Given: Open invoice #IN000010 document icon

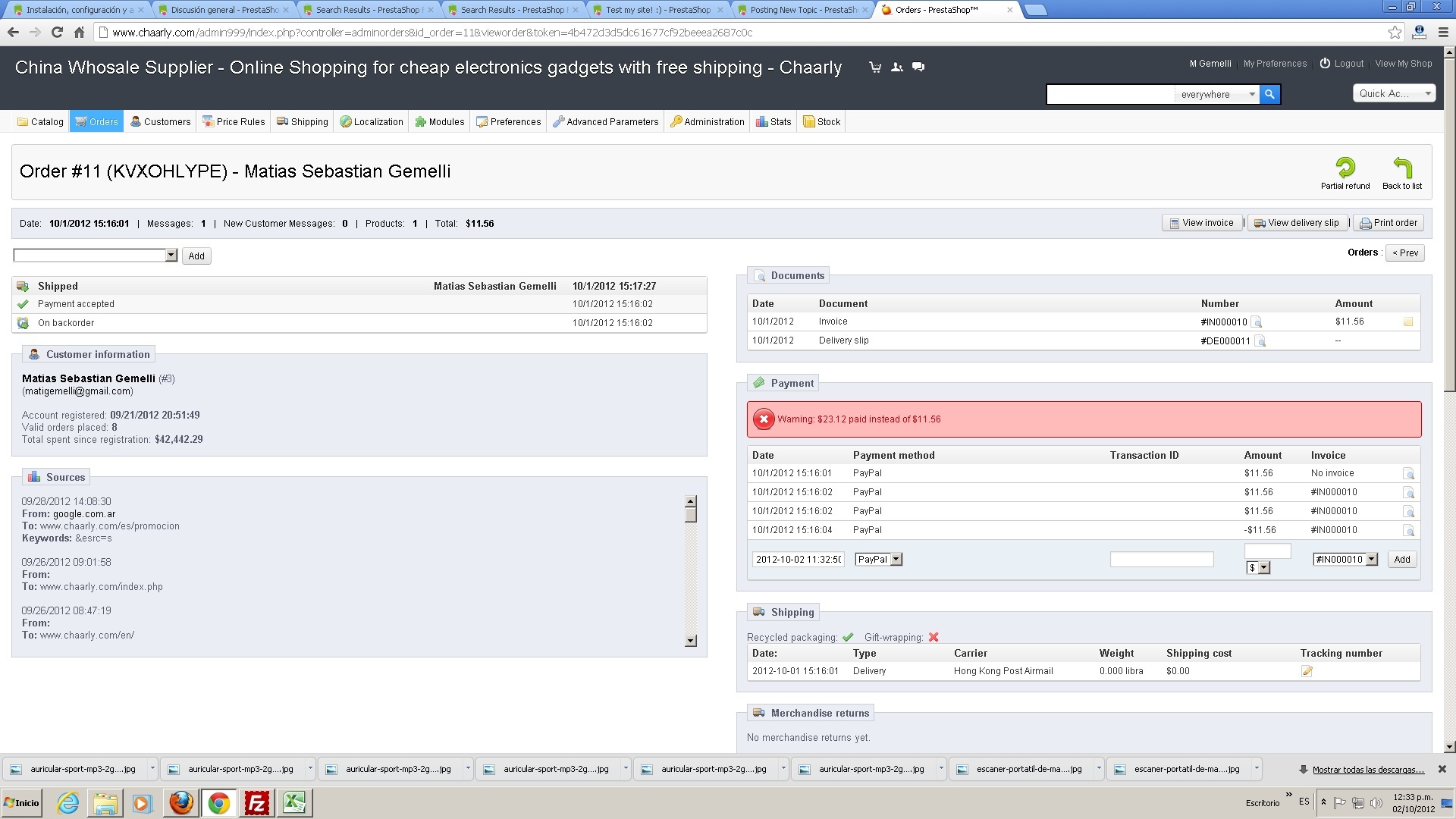Looking at the screenshot, I should 1257,322.
